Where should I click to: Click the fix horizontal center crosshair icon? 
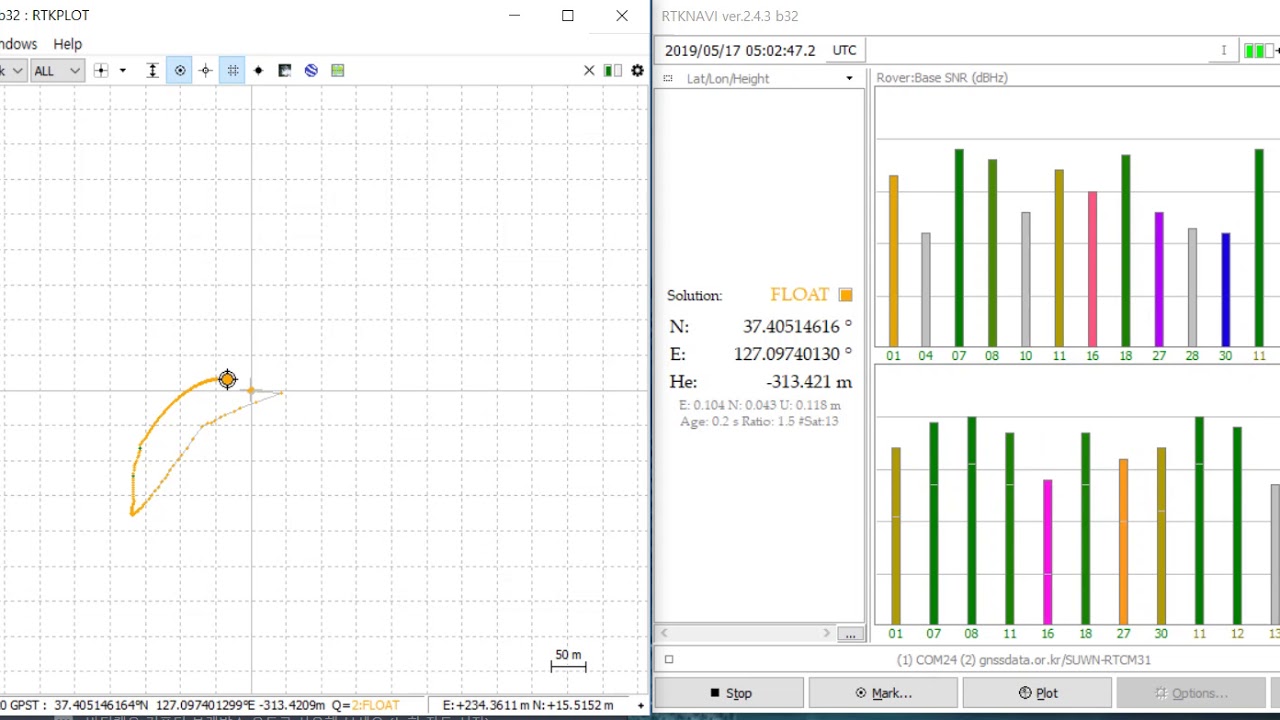click(205, 70)
